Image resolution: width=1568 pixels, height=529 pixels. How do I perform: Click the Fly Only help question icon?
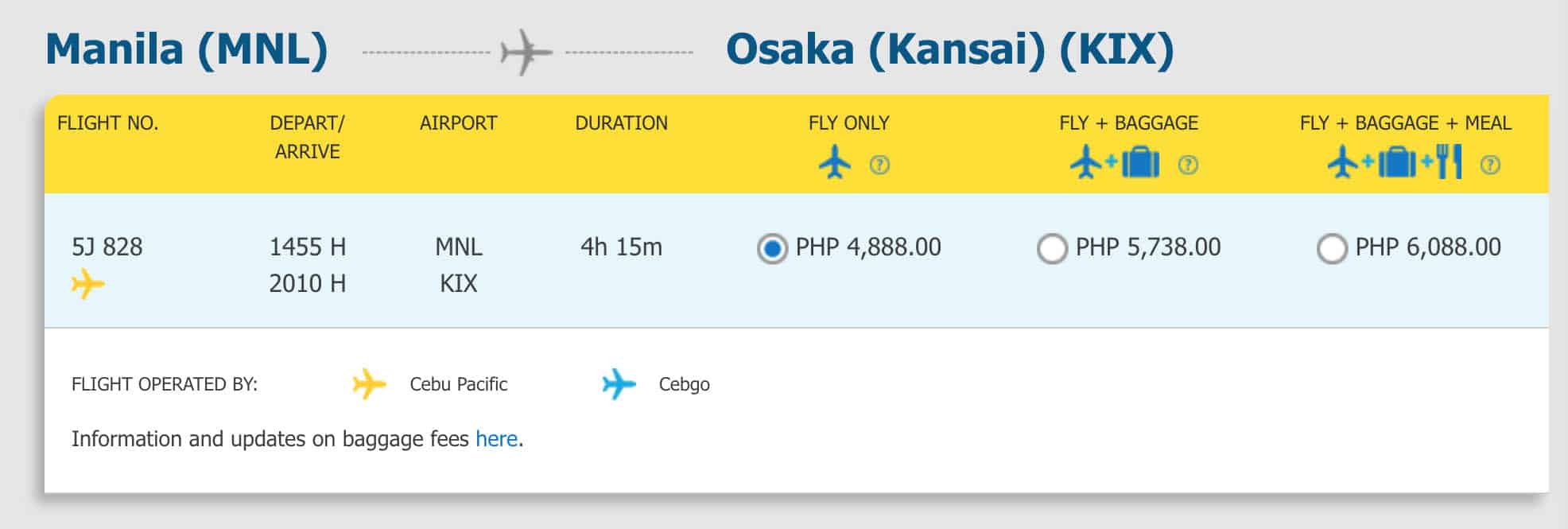coord(879,165)
